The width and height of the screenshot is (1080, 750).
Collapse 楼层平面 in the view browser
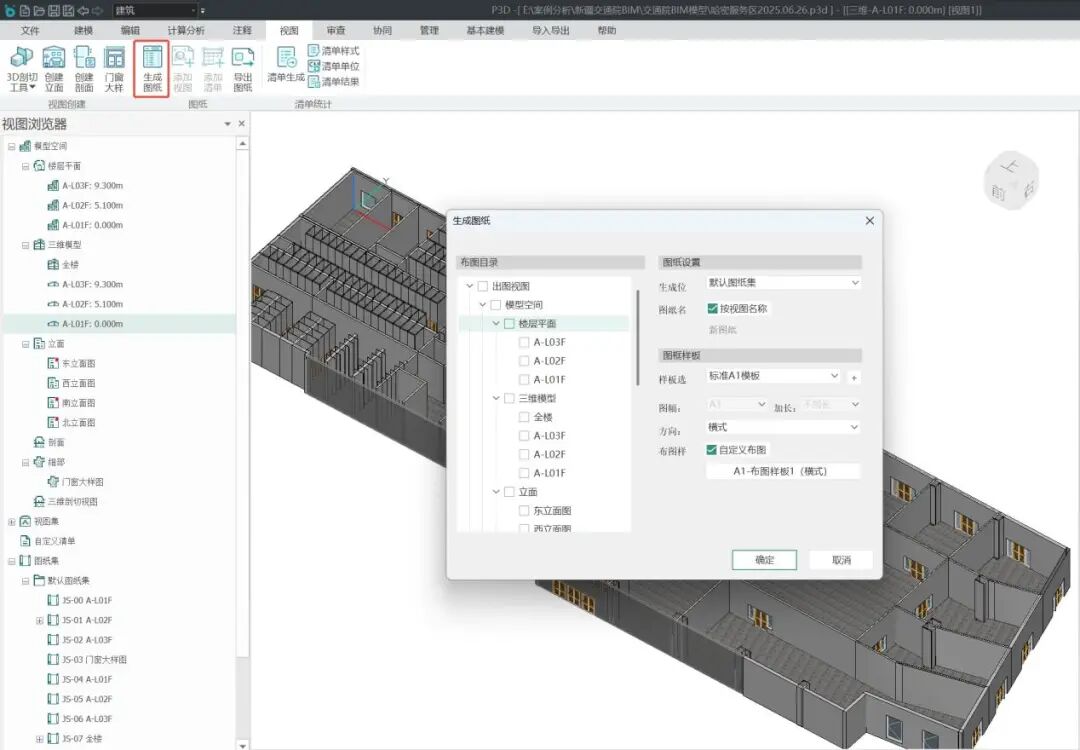[x=25, y=166]
